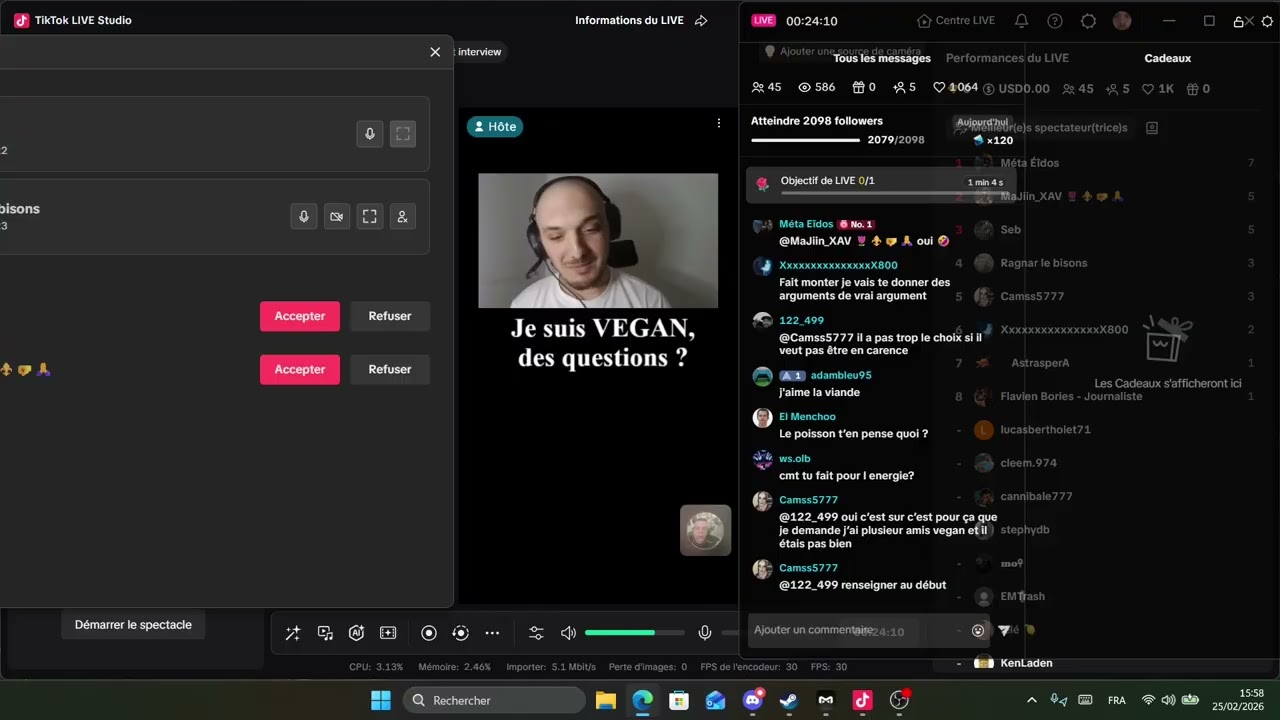Close the guest requests panel
This screenshot has width=1280, height=720.
[x=435, y=52]
